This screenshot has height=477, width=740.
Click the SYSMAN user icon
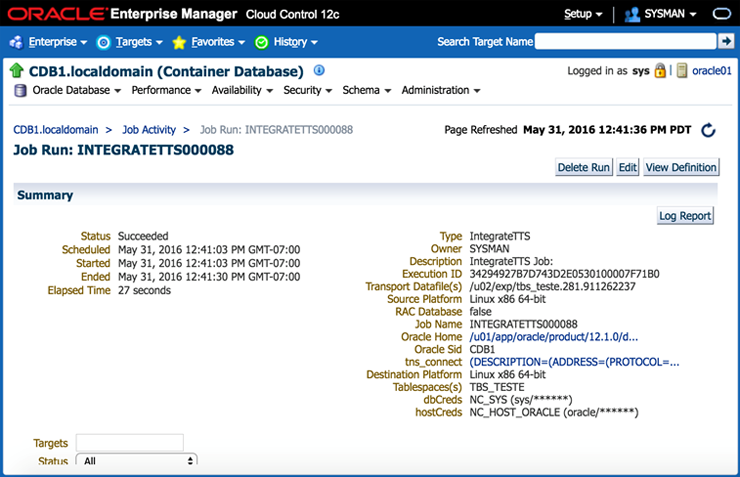coord(632,15)
